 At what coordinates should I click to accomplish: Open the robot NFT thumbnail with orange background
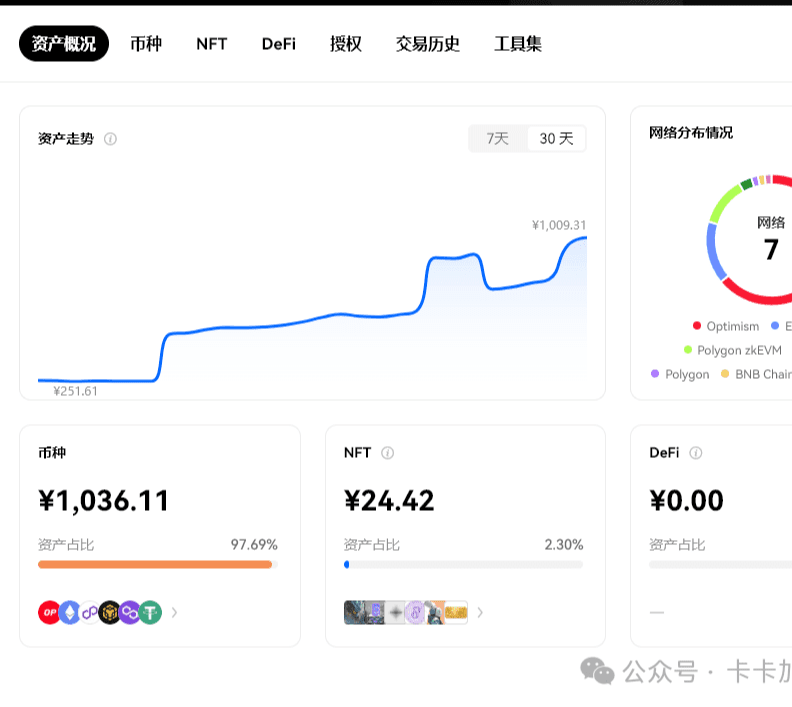pyautogui.click(x=435, y=613)
